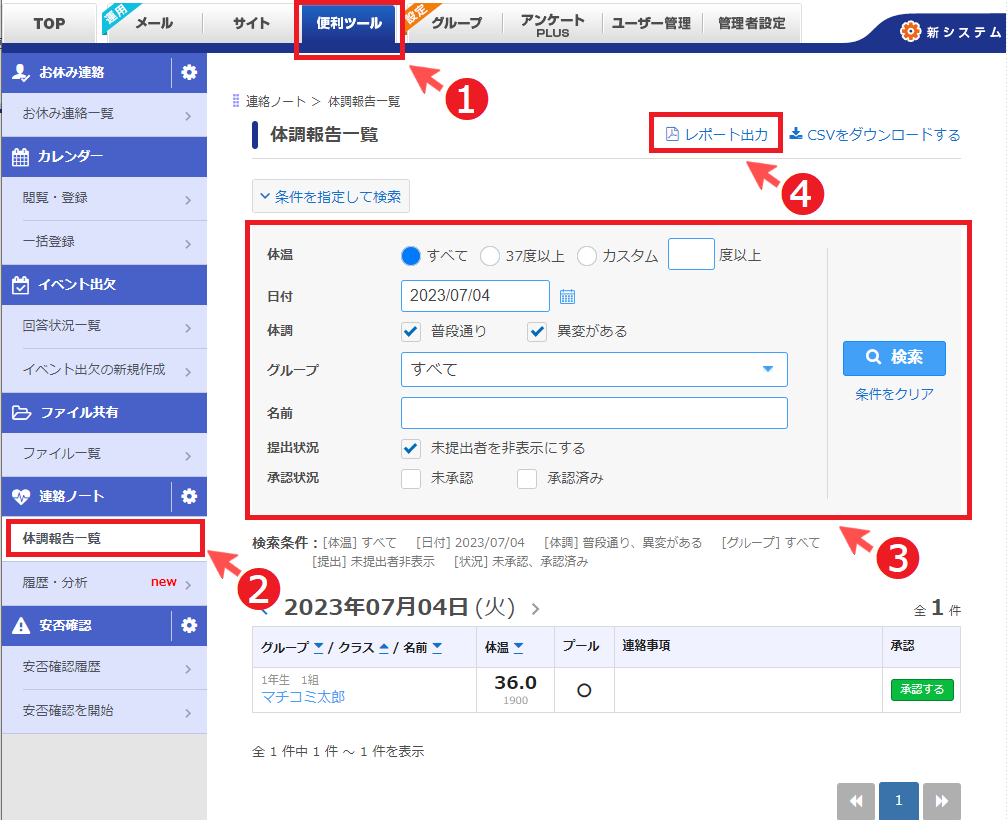Viewport: 1007px width, 820px height.
Task: Open the date picker calendar icon
Action: 567,296
